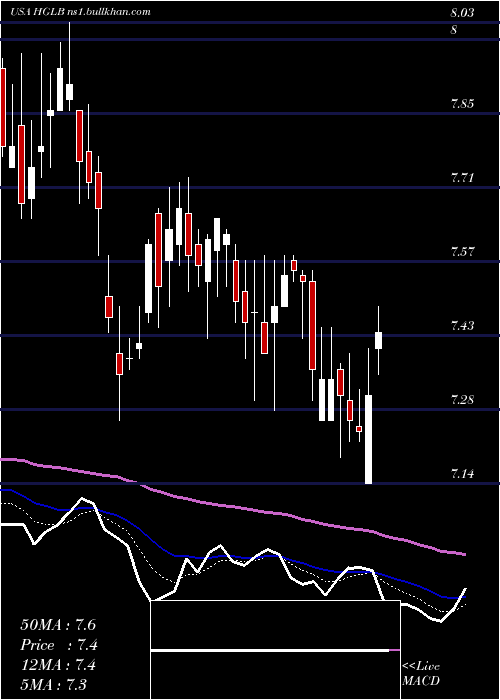Select the 7.28 price axis label

[x=462, y=400]
